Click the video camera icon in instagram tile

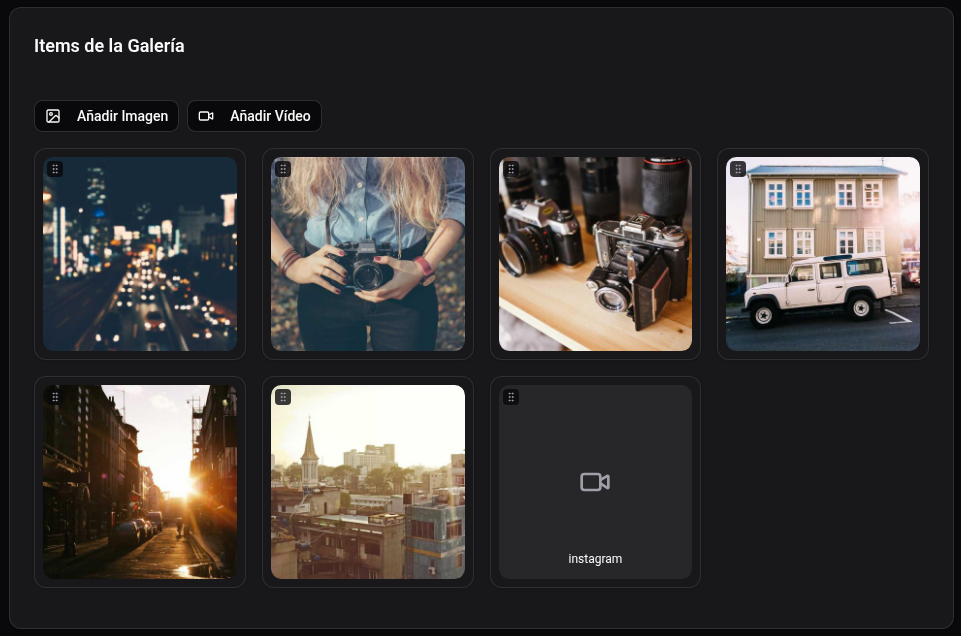[x=595, y=482]
